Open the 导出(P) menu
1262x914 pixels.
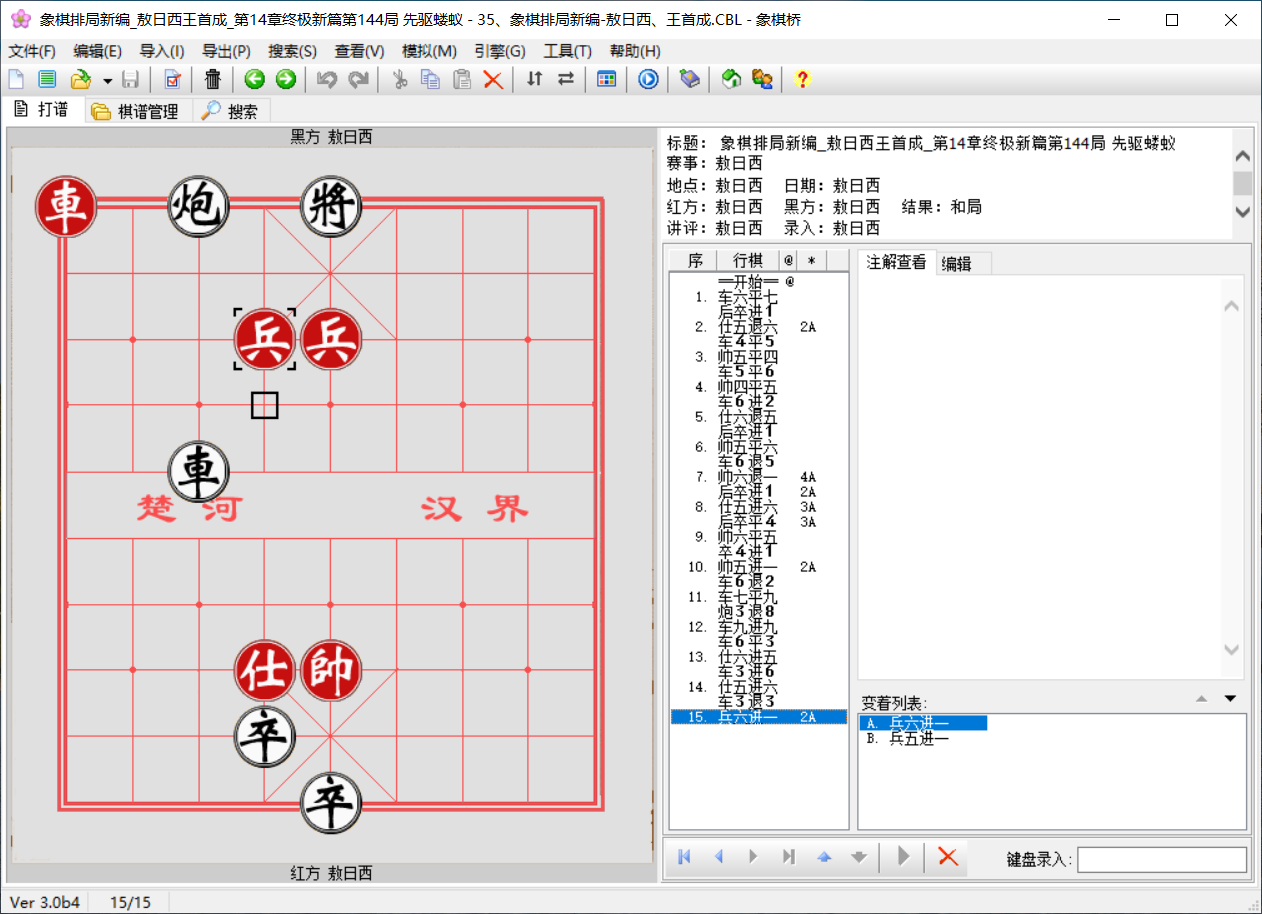226,51
